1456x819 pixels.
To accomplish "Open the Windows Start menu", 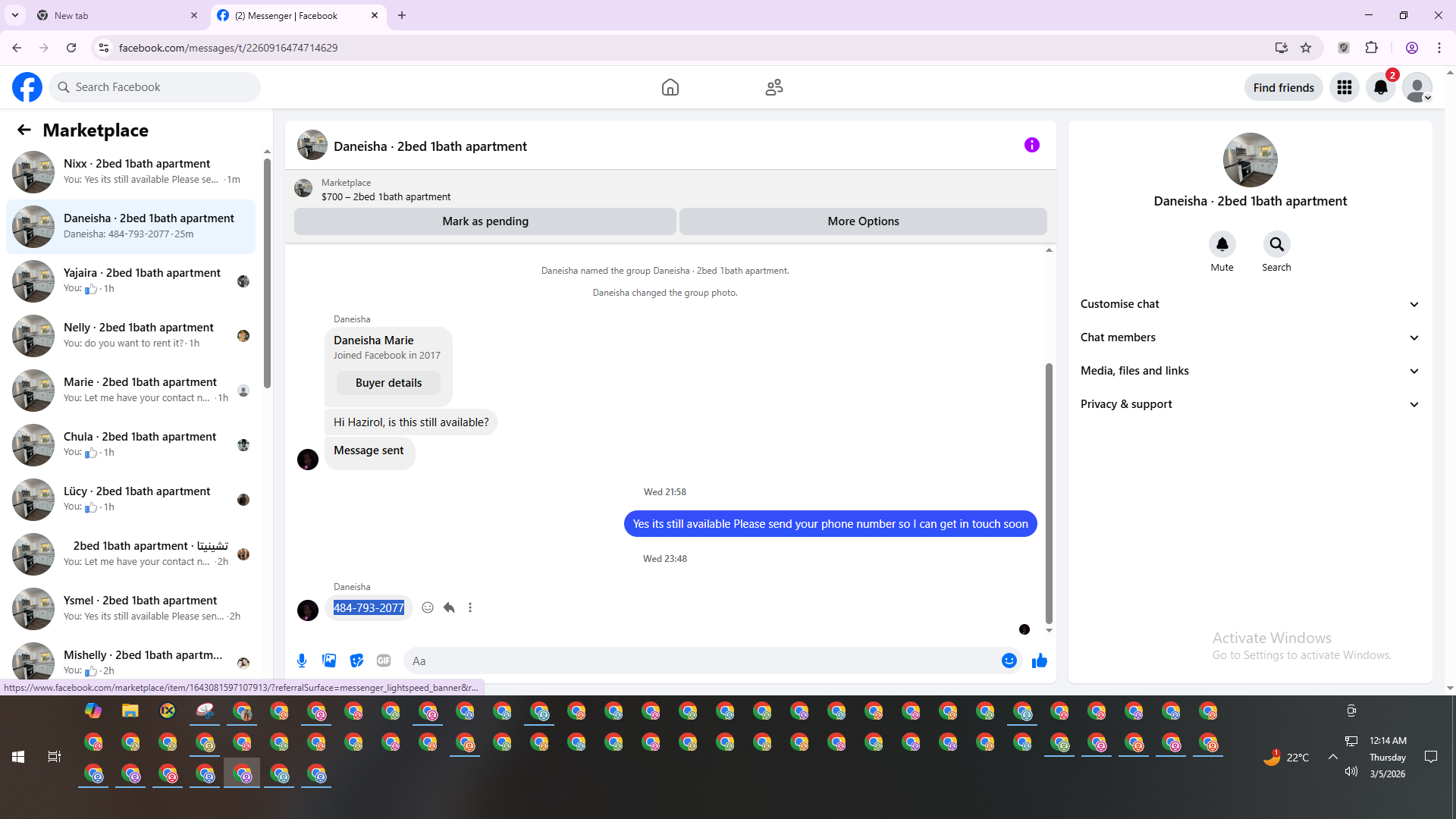I will 18,757.
